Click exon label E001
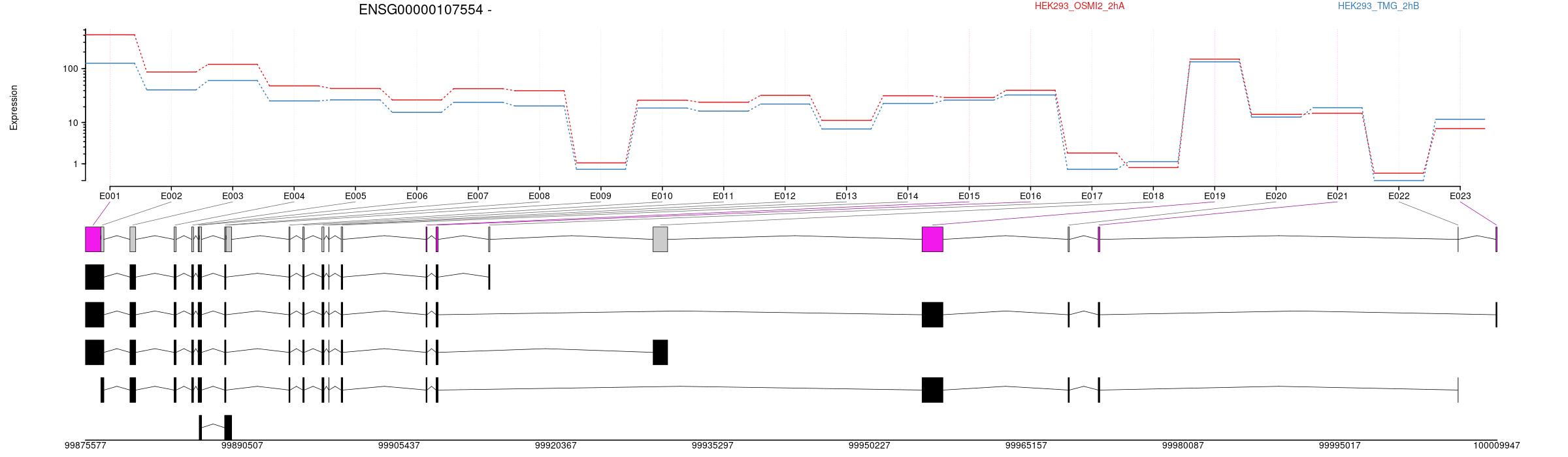 [x=110, y=196]
